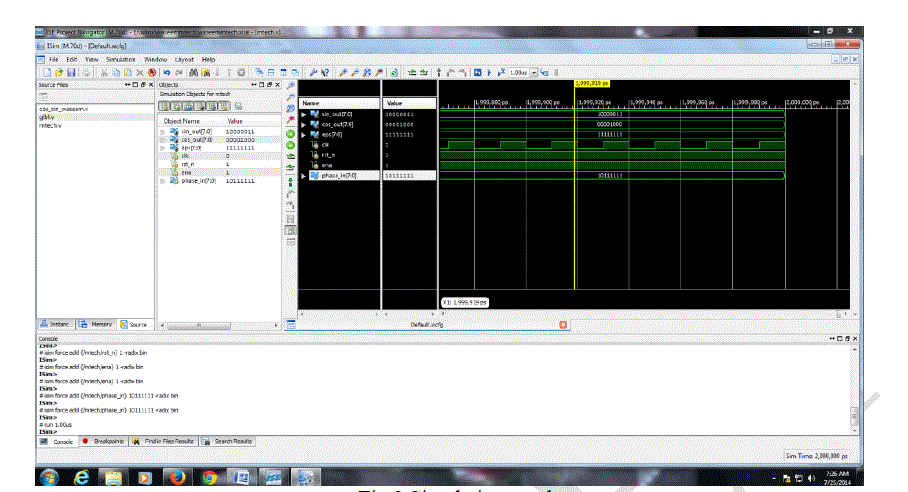Click the Run simulation play icon

coord(491,73)
